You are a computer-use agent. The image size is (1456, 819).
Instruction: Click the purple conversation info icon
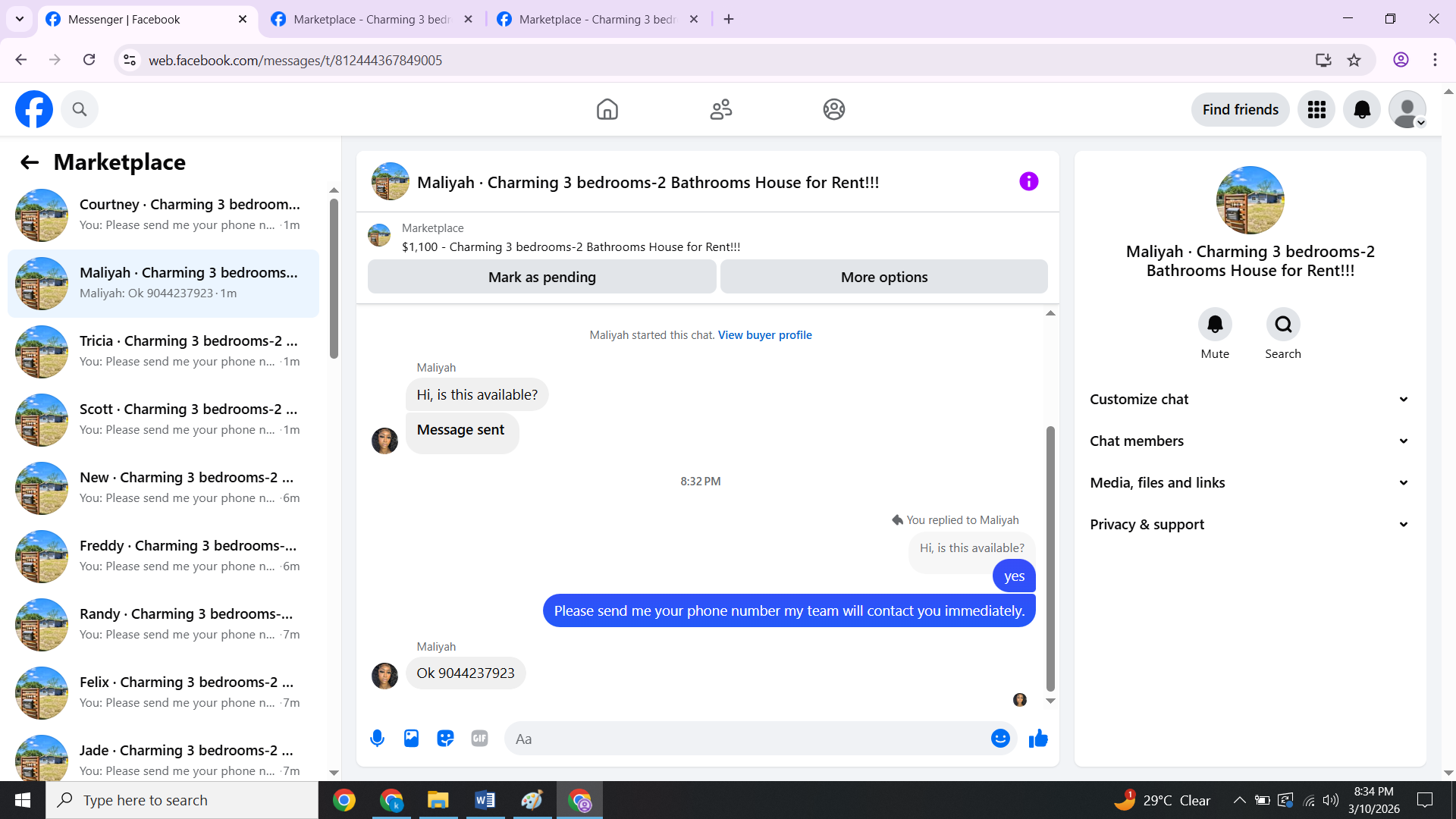[x=1028, y=181]
